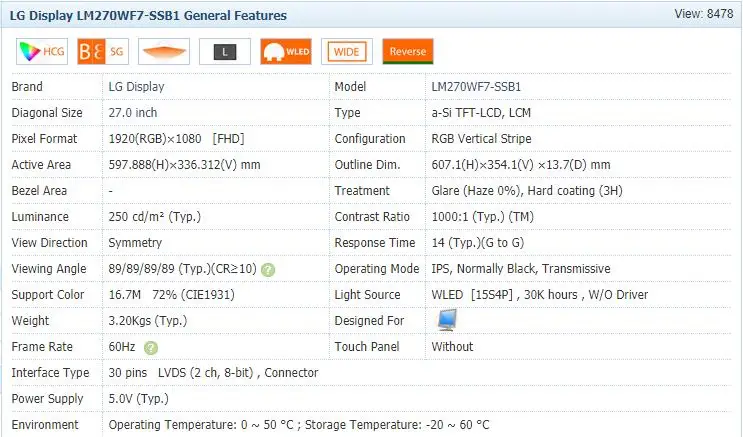
Task: Click the 16.7M 72% (CIE1931) color value
Action: tap(172, 295)
